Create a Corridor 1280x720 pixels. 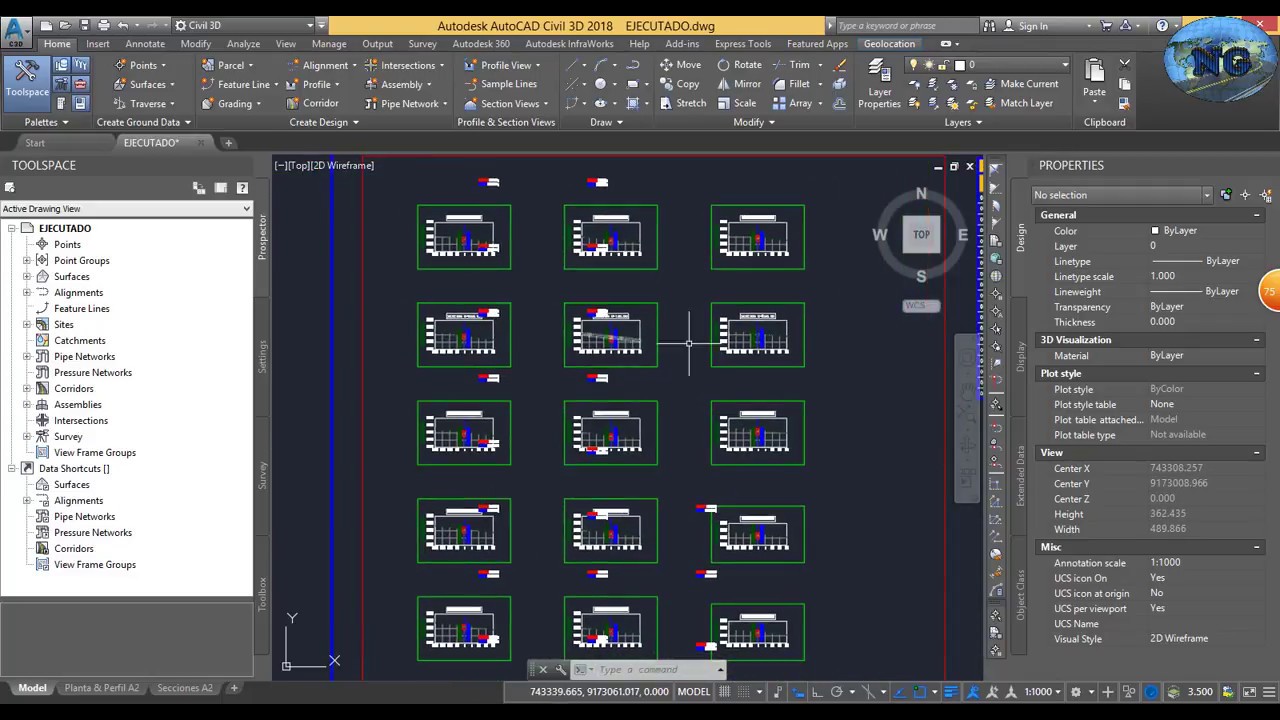[312, 103]
